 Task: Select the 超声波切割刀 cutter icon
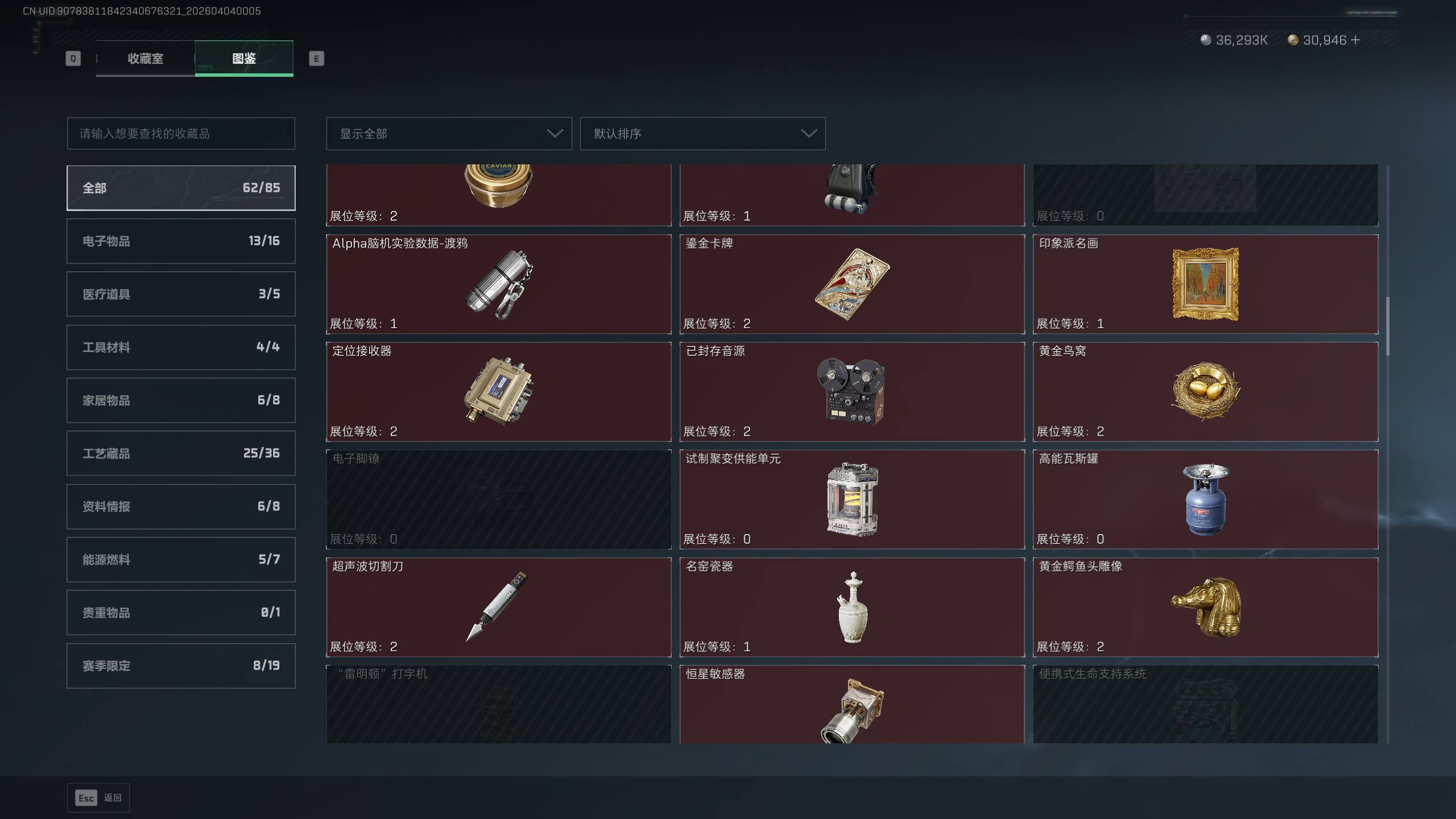point(497,606)
